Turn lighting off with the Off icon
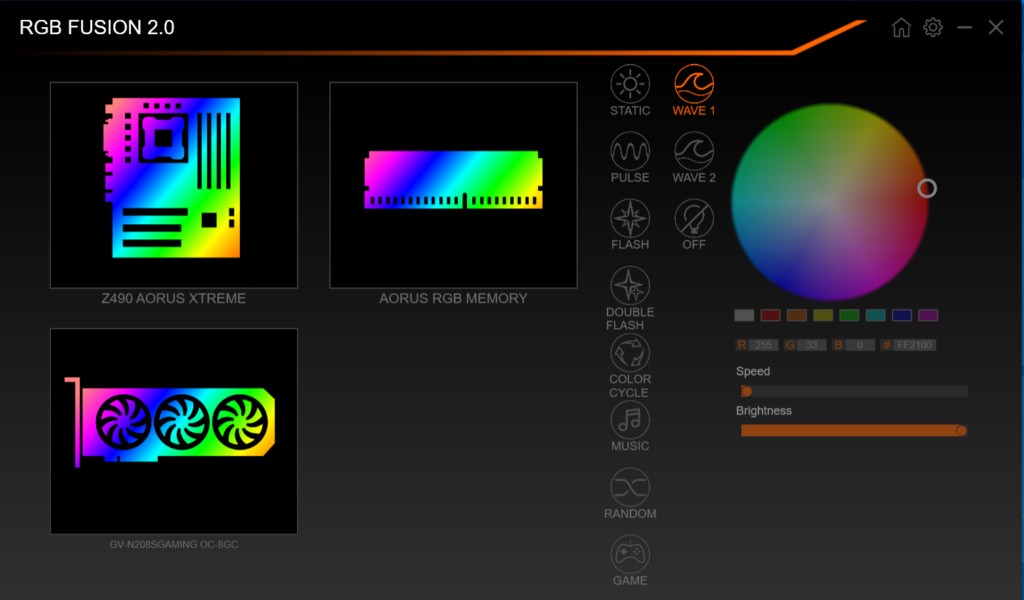This screenshot has width=1024, height=600. (694, 218)
